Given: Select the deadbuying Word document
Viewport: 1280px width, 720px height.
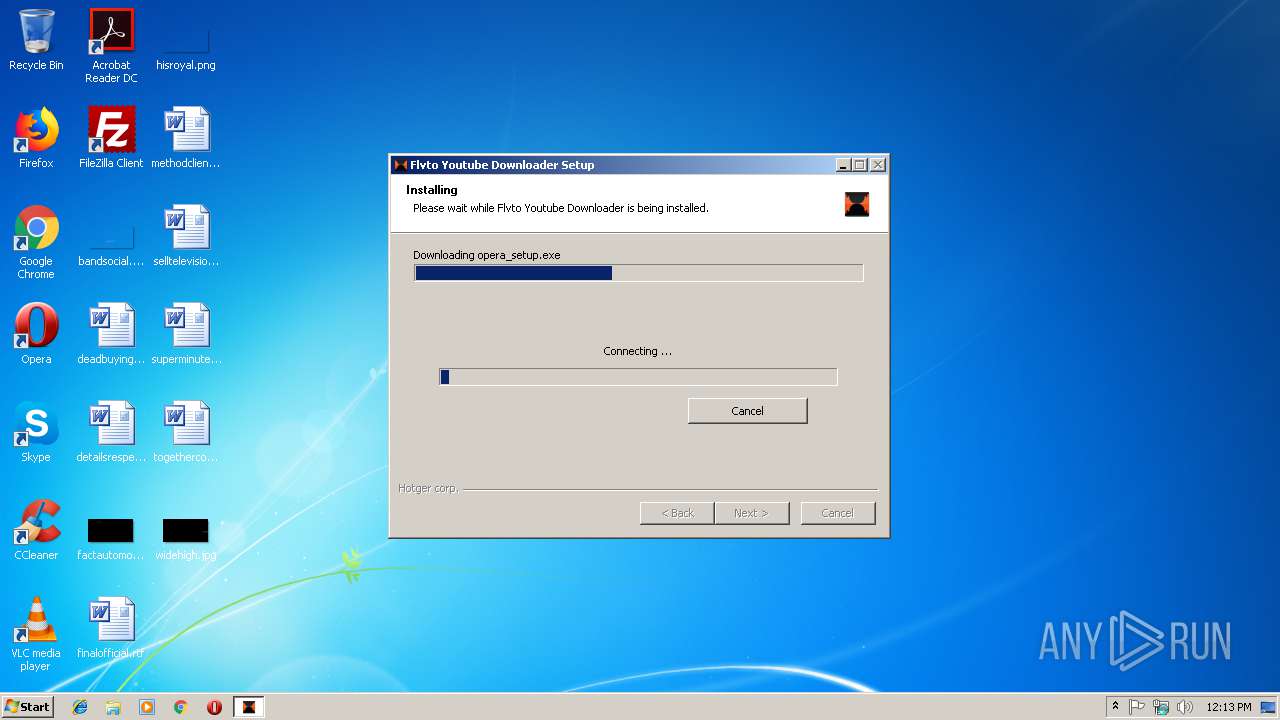Looking at the screenshot, I should coord(111,334).
